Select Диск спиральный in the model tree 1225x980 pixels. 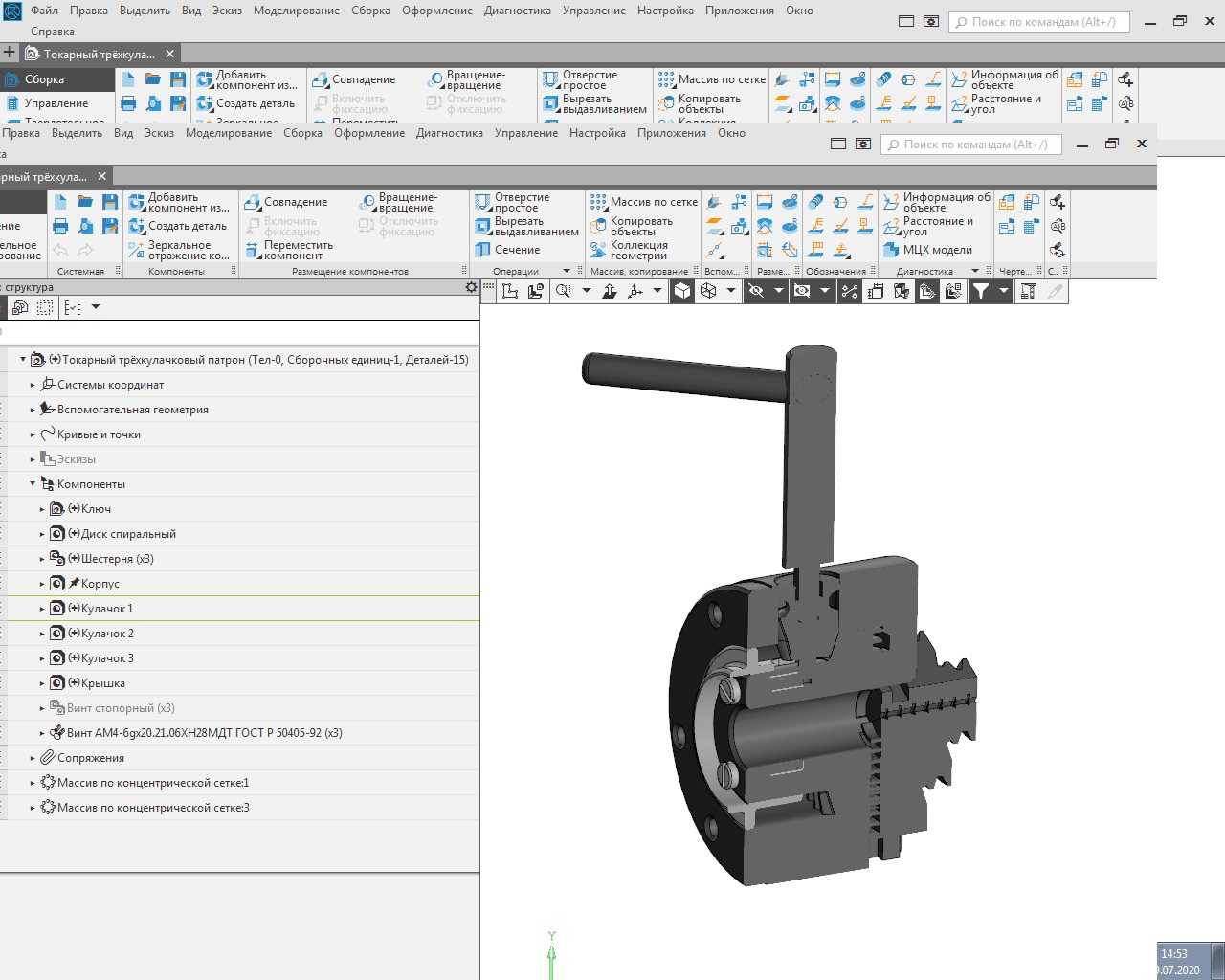[128, 534]
